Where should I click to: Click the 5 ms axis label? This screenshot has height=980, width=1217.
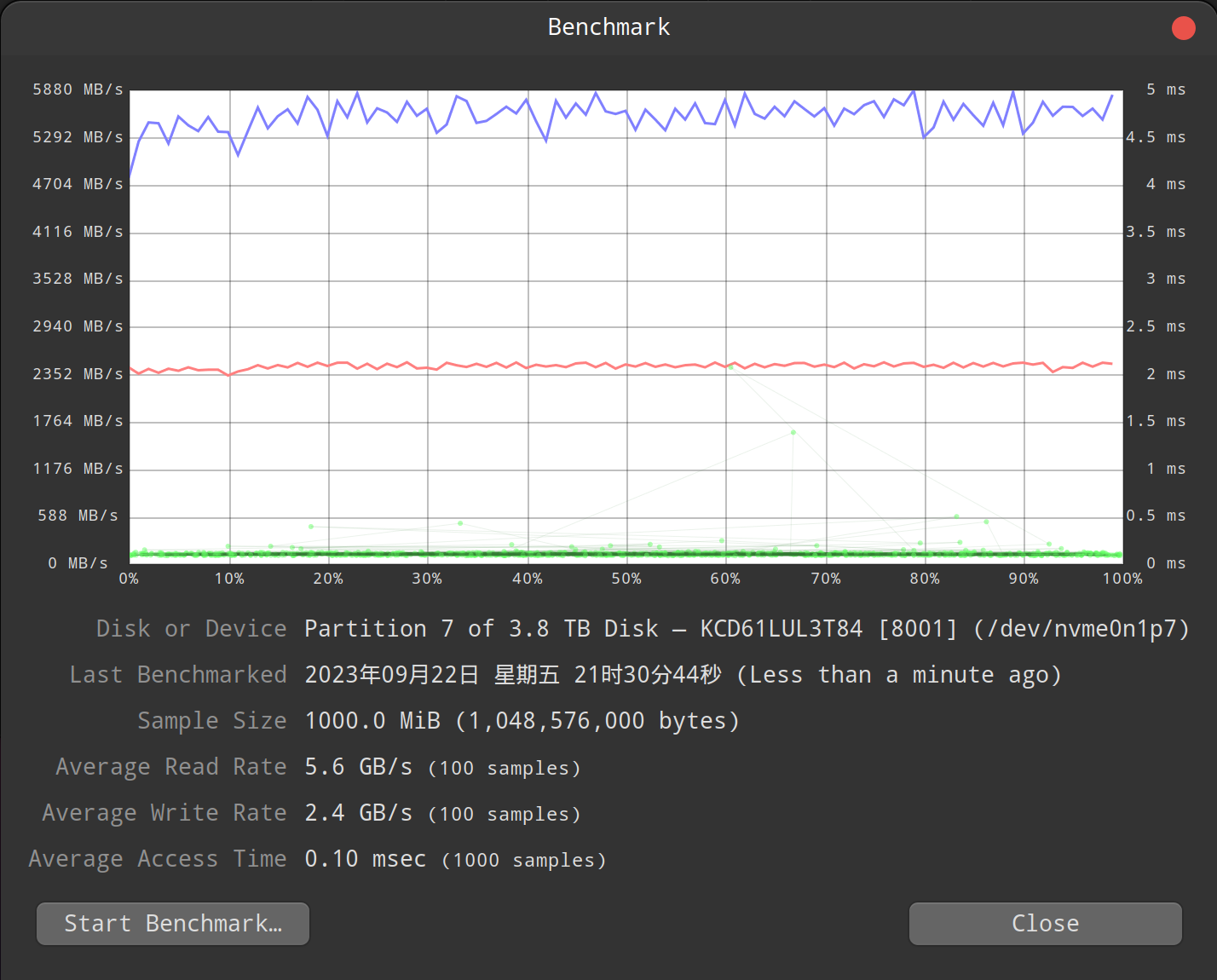pyautogui.click(x=1166, y=89)
